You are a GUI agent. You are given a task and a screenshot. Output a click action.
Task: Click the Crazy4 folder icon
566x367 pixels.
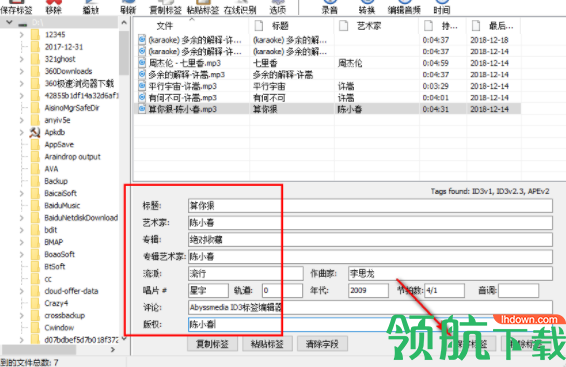click(35, 303)
